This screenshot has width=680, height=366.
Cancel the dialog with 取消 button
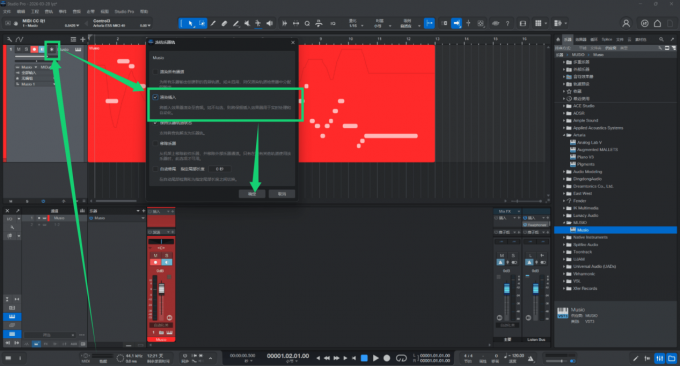click(x=282, y=194)
